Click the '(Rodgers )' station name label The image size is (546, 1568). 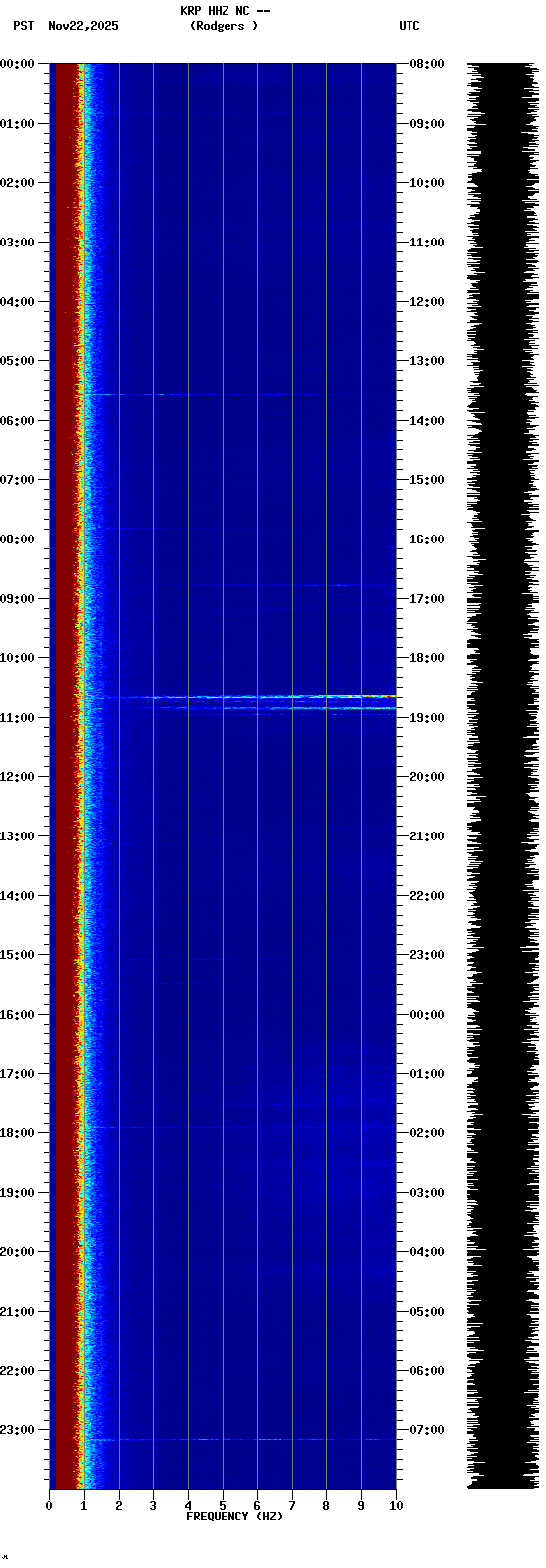[225, 26]
